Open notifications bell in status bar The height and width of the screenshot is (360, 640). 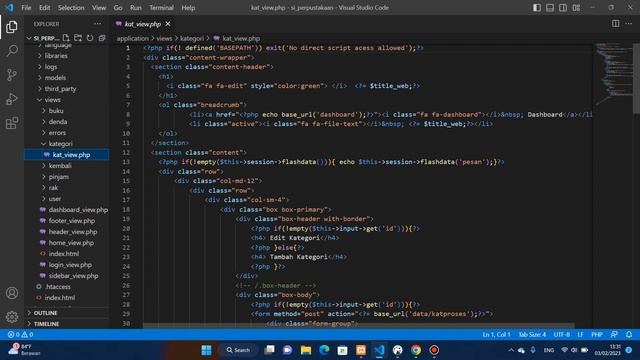(629, 334)
